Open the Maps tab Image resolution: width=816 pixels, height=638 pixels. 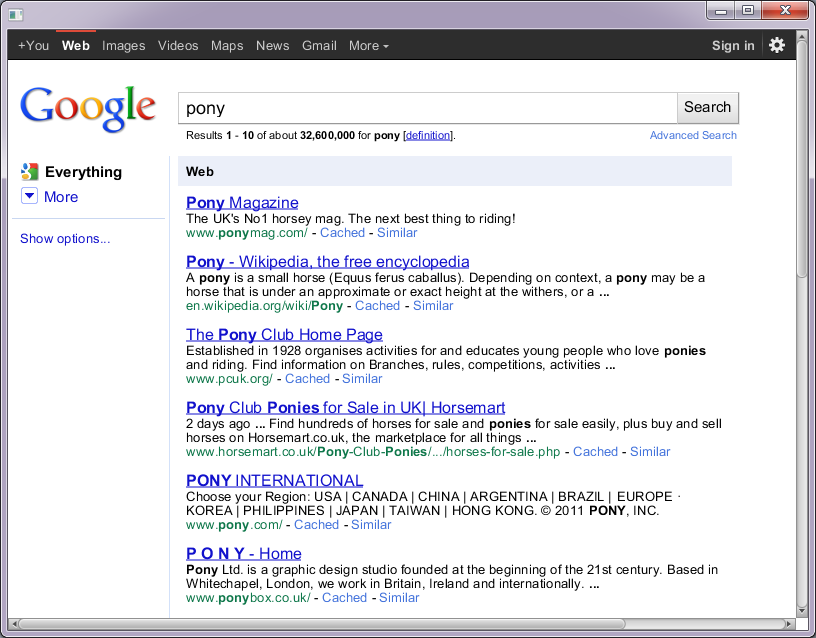[227, 46]
